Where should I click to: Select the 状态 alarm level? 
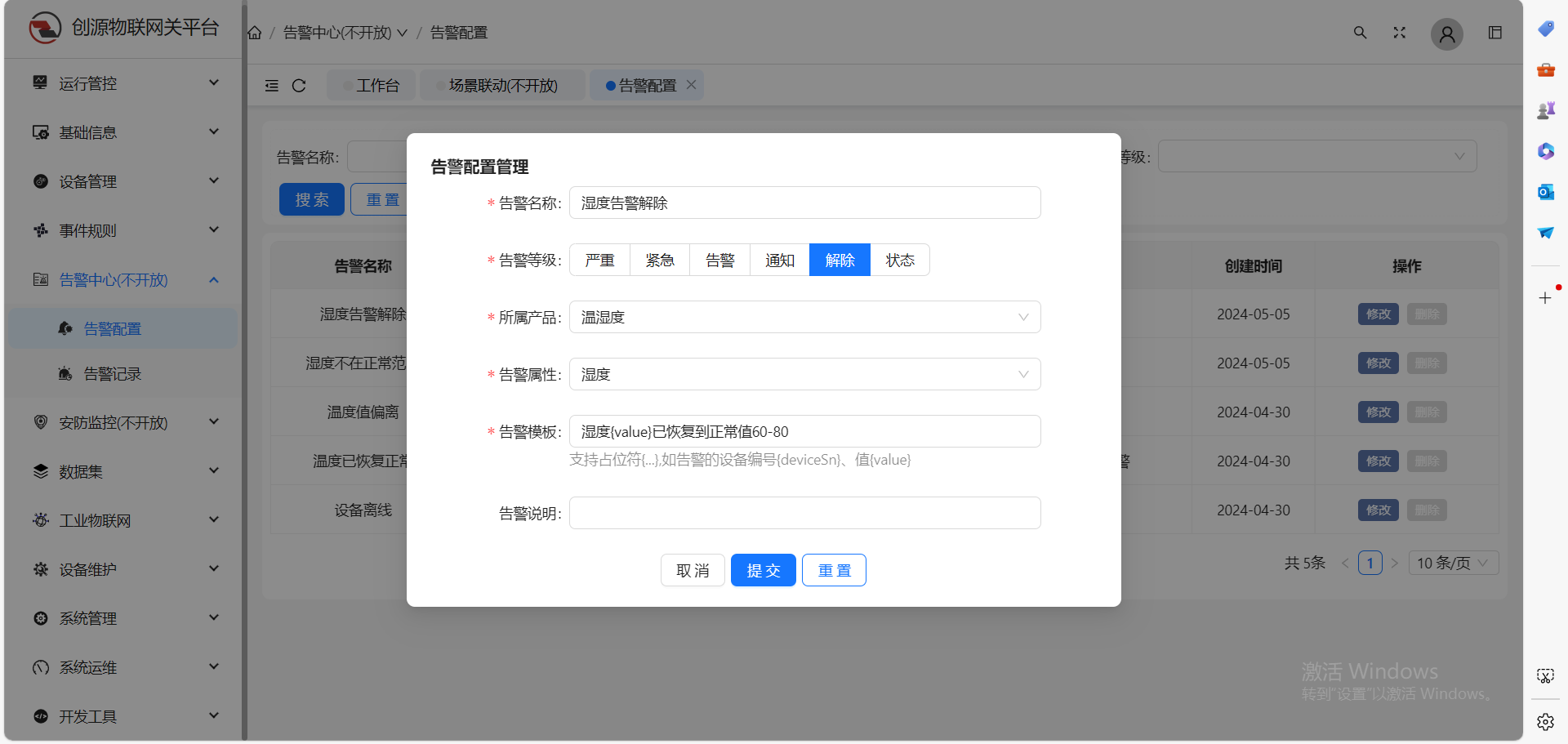tap(900, 260)
